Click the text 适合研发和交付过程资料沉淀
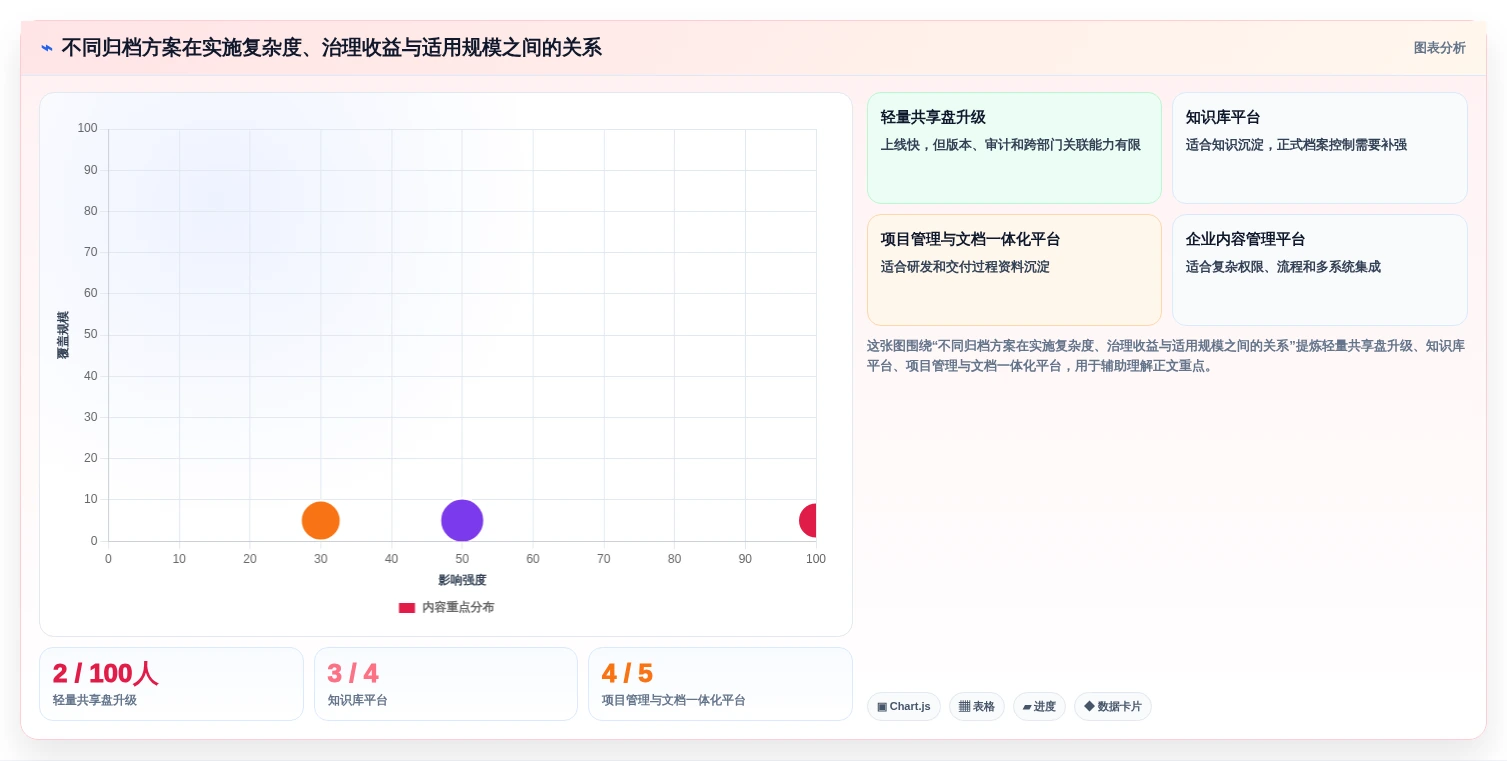1507x761 pixels. 965,267
